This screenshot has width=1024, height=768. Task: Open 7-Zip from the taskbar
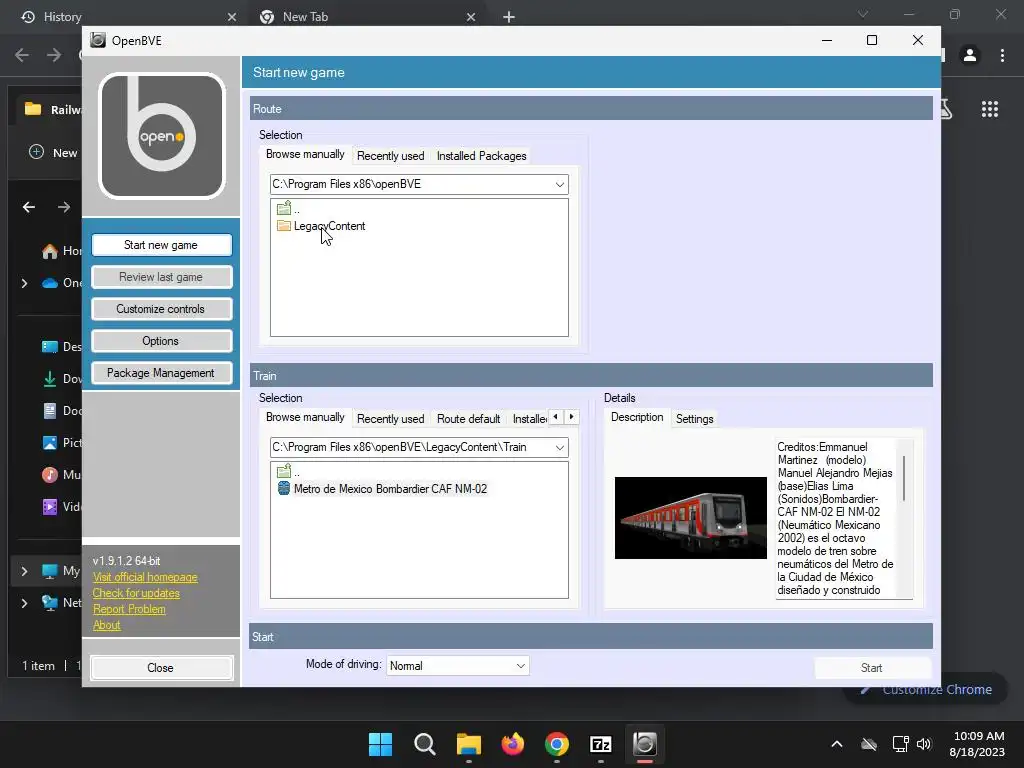[601, 744]
